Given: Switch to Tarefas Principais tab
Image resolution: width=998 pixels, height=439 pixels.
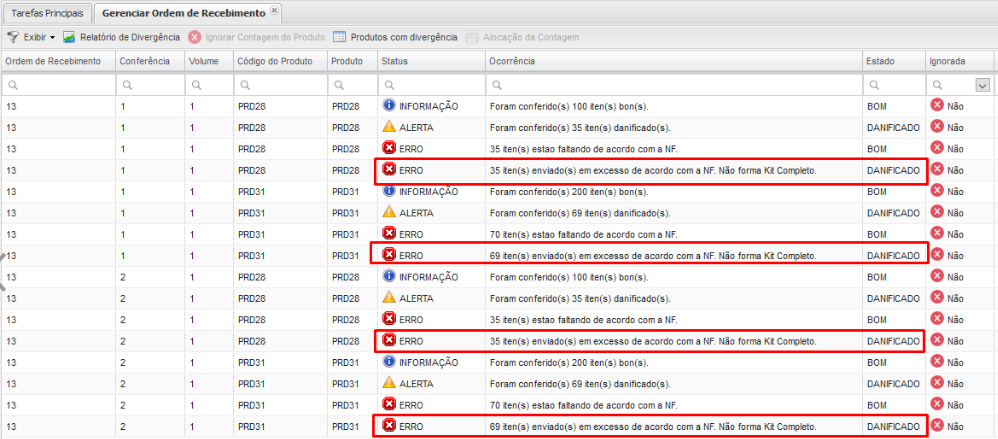Looking at the screenshot, I should 48,13.
